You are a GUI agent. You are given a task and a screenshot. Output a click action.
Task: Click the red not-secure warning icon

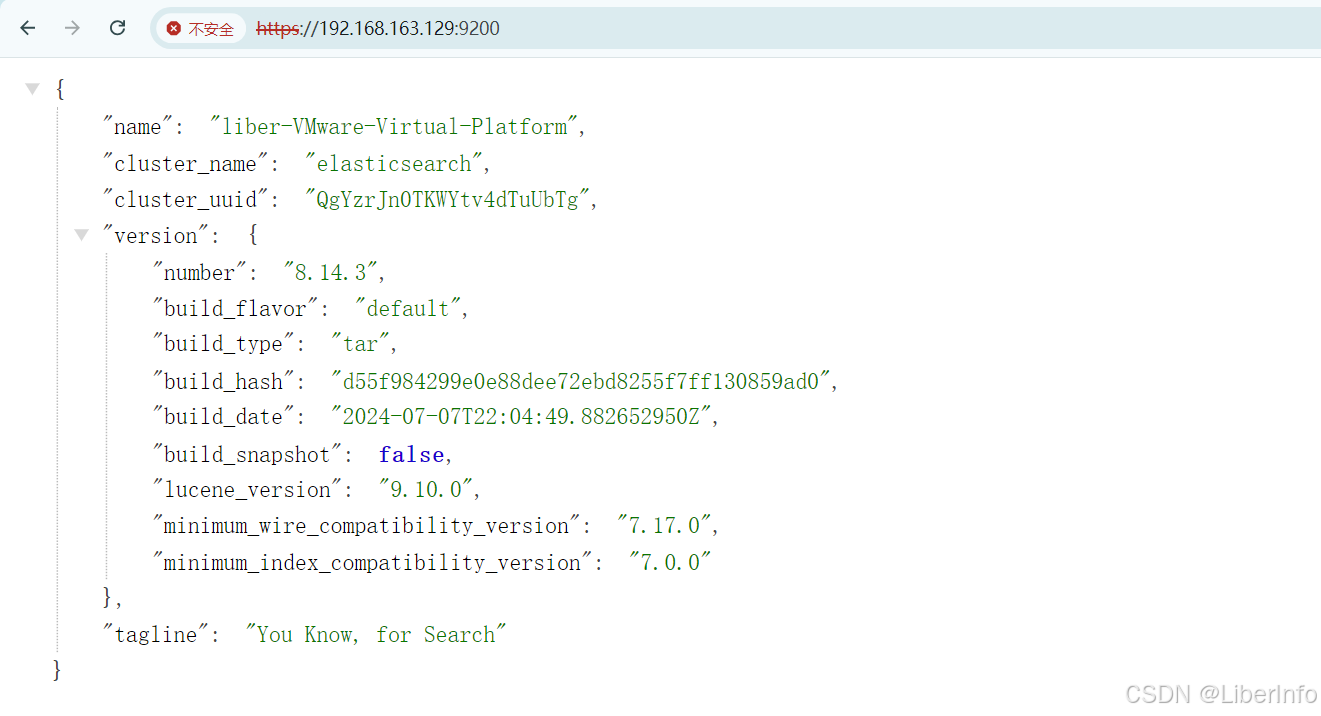[x=174, y=29]
